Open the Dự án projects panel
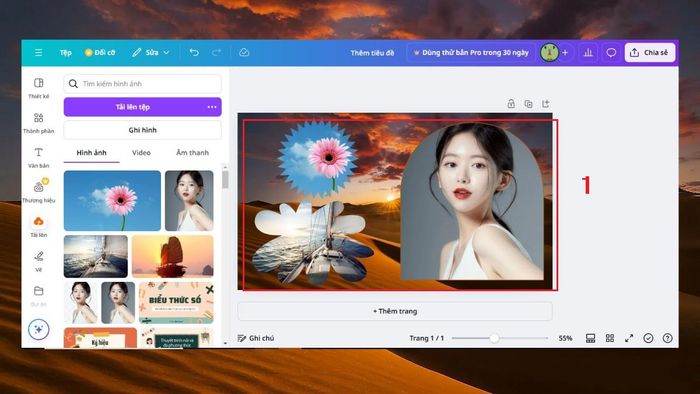700x394 pixels. click(39, 295)
